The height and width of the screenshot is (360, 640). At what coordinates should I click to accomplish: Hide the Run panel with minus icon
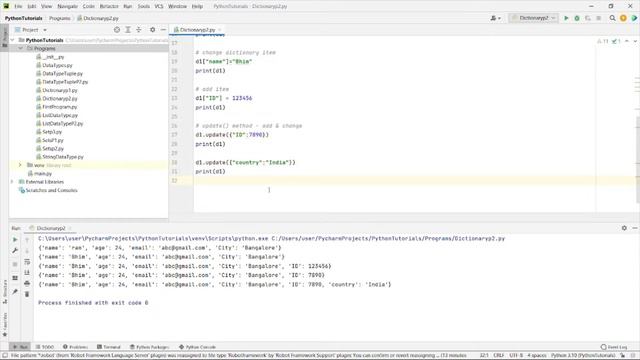(635, 228)
